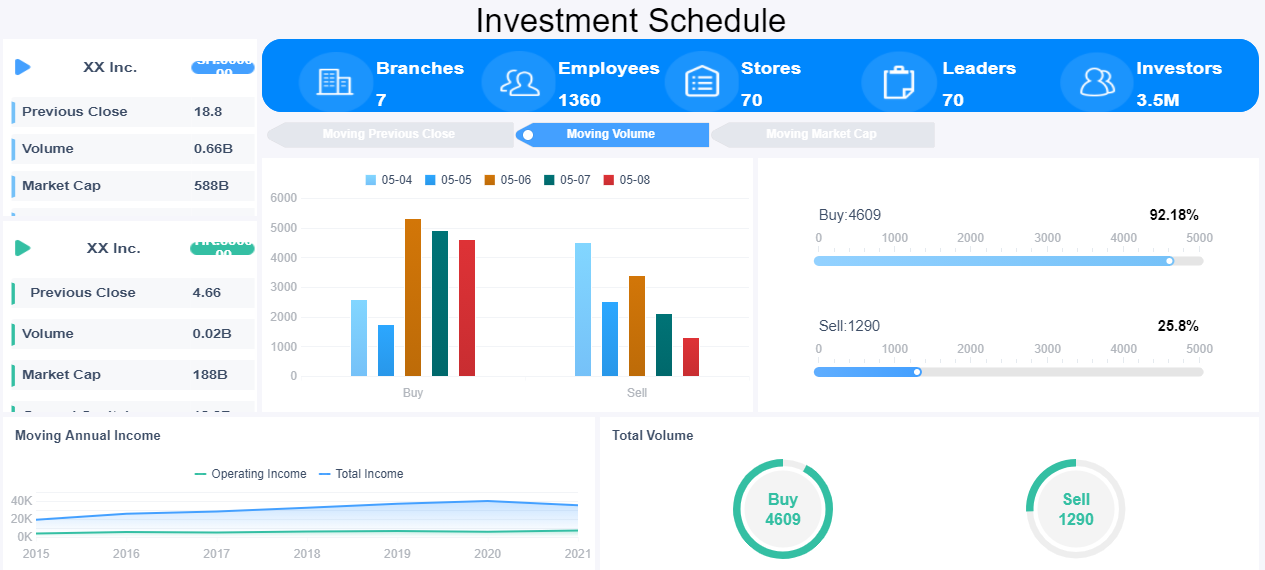Click the Total Volume heading
Screen dimensions: 1265x570
pos(653,436)
